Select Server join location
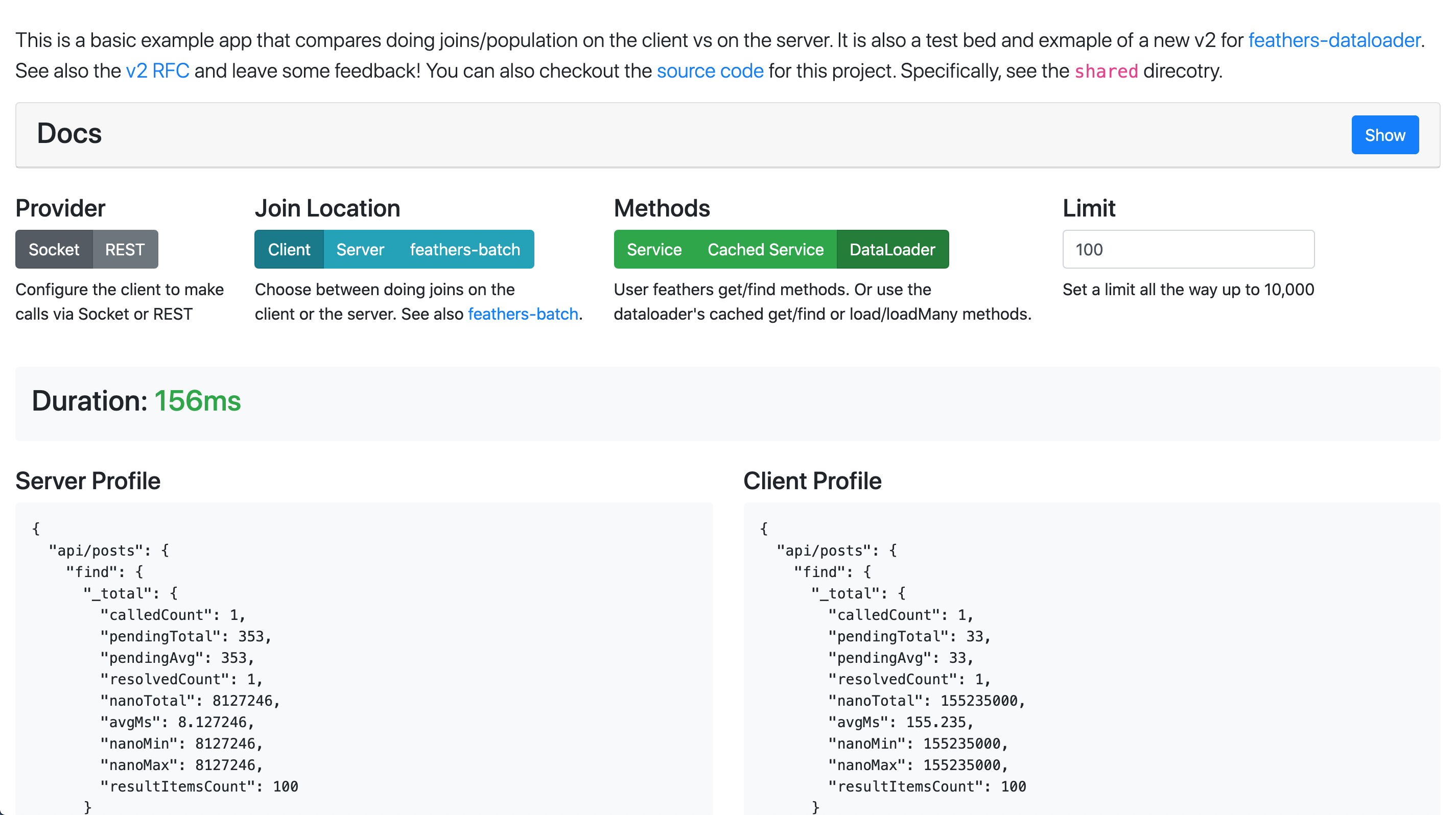 (360, 249)
